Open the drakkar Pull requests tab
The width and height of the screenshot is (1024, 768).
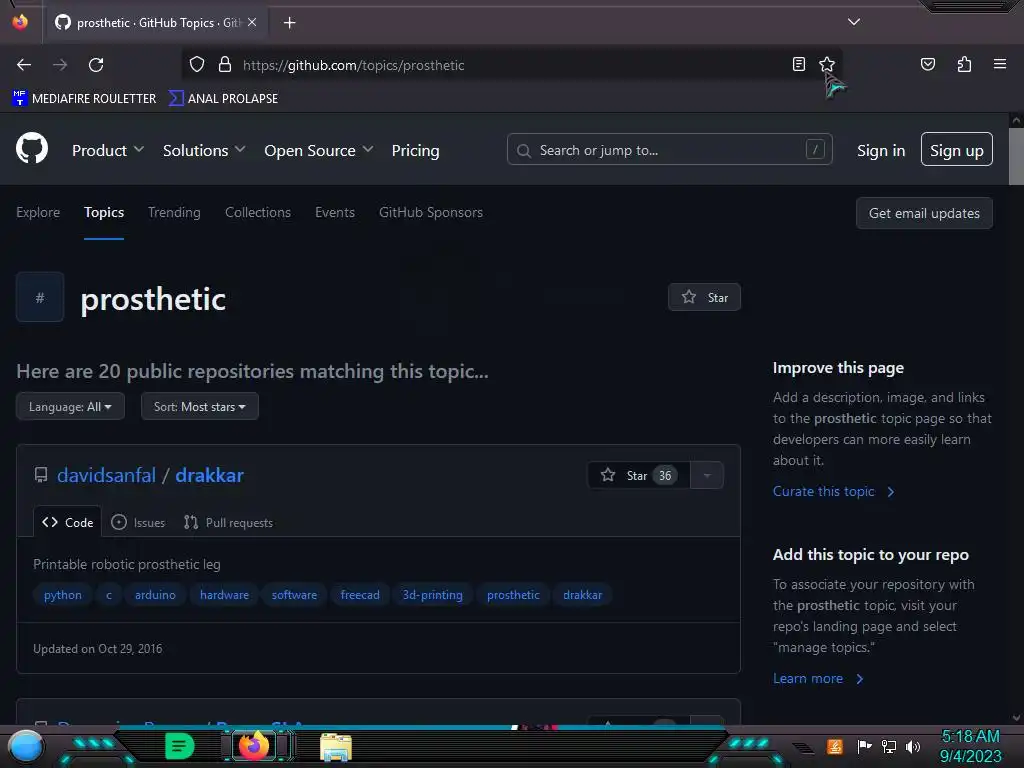pyautogui.click(x=229, y=522)
